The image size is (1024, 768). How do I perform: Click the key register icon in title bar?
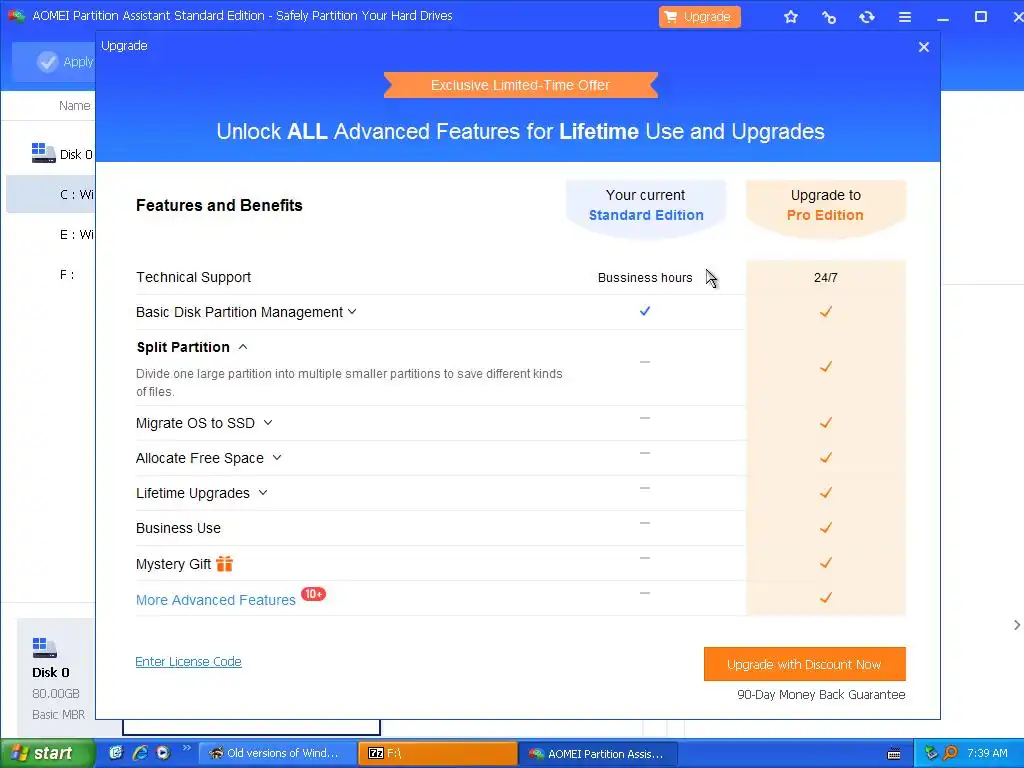click(x=829, y=17)
